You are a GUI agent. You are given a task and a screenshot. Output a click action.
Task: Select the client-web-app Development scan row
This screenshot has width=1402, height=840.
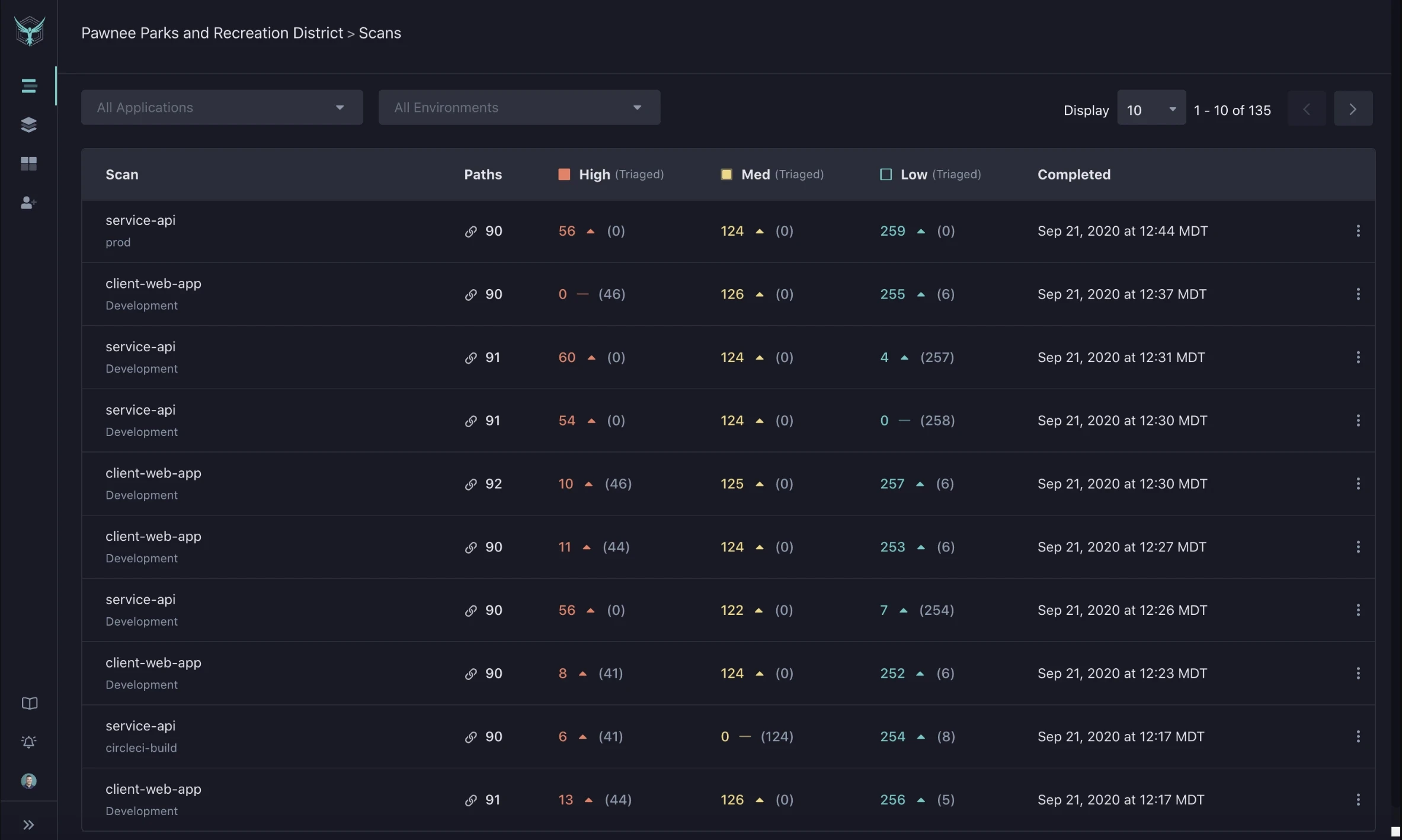coord(153,294)
